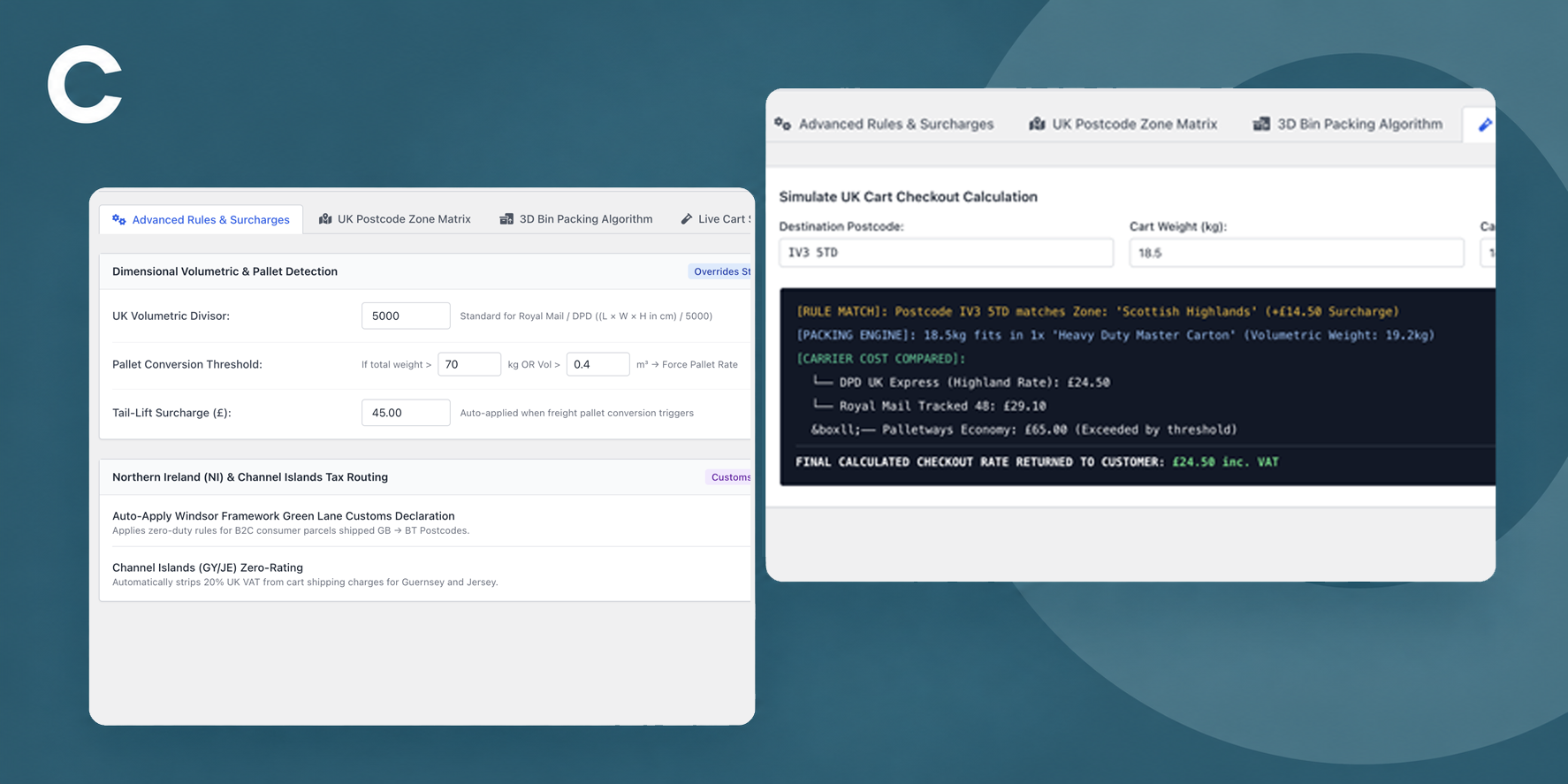Click the pallet weight threshold field showing 70
Viewport: 1568px width, 784px height.
tap(469, 364)
